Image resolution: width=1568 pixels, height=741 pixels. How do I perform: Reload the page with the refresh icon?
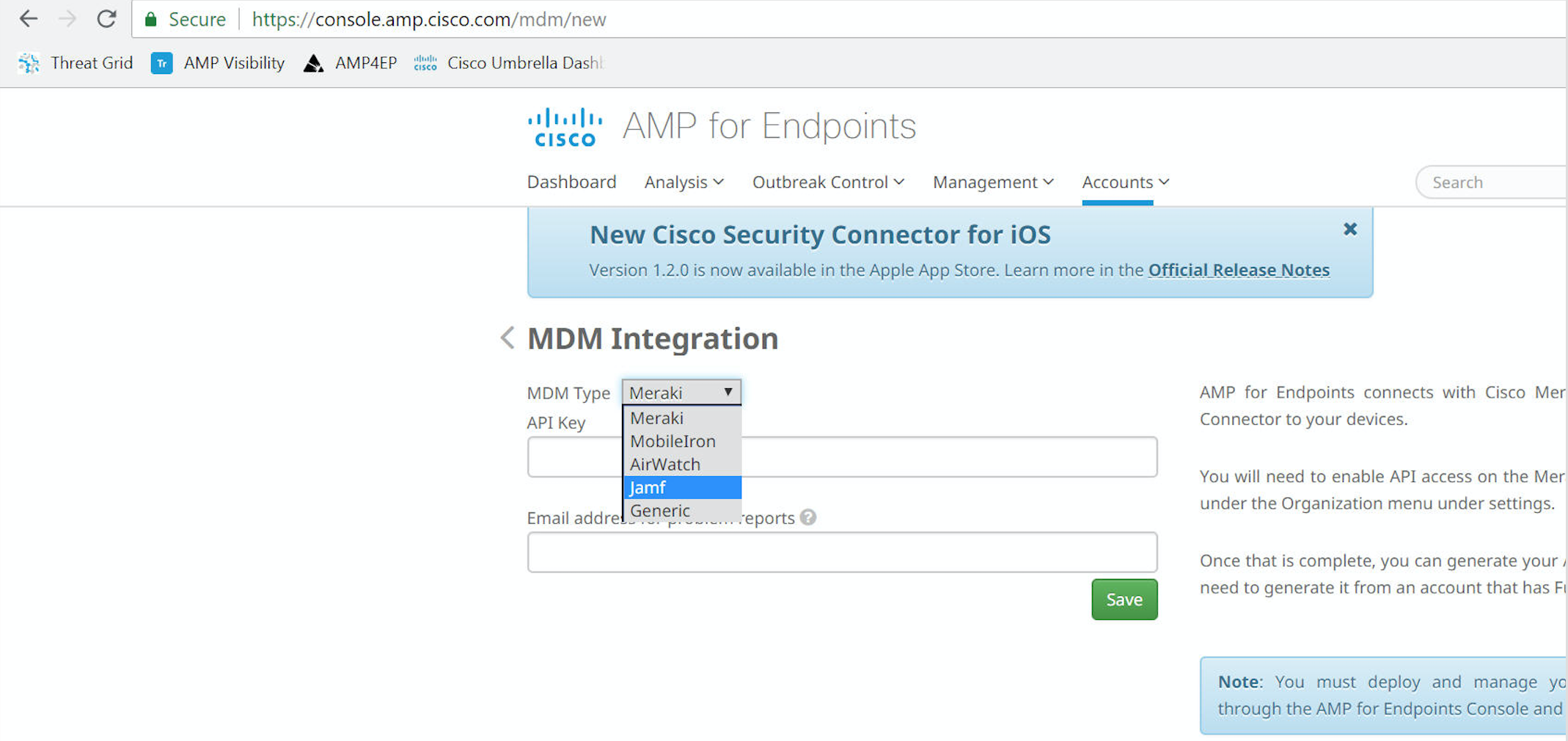coord(106,19)
